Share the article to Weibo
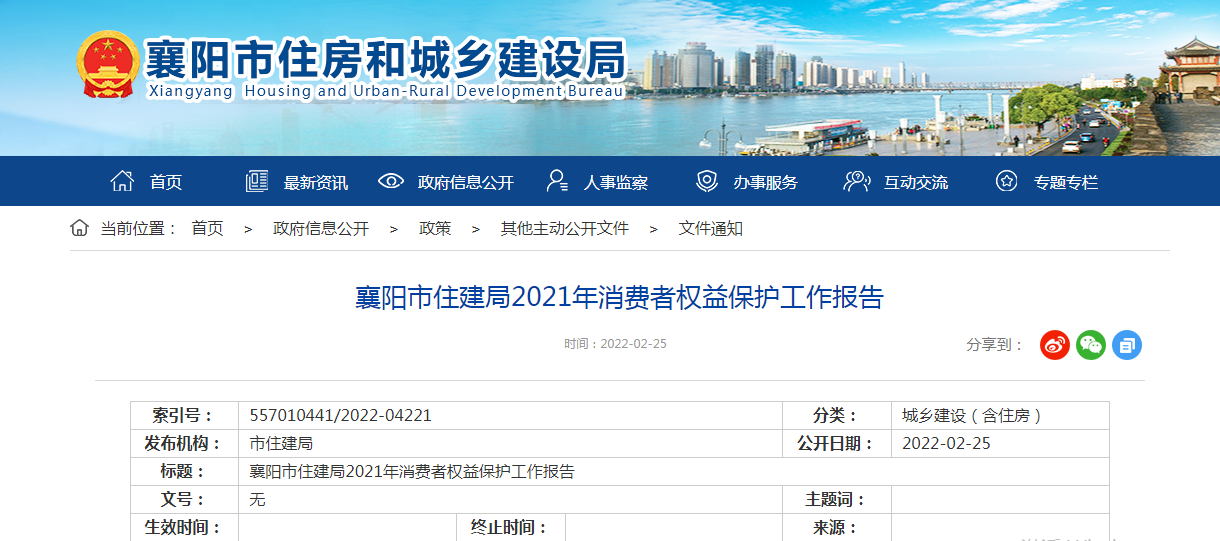The width and height of the screenshot is (1220, 541). (1055, 345)
